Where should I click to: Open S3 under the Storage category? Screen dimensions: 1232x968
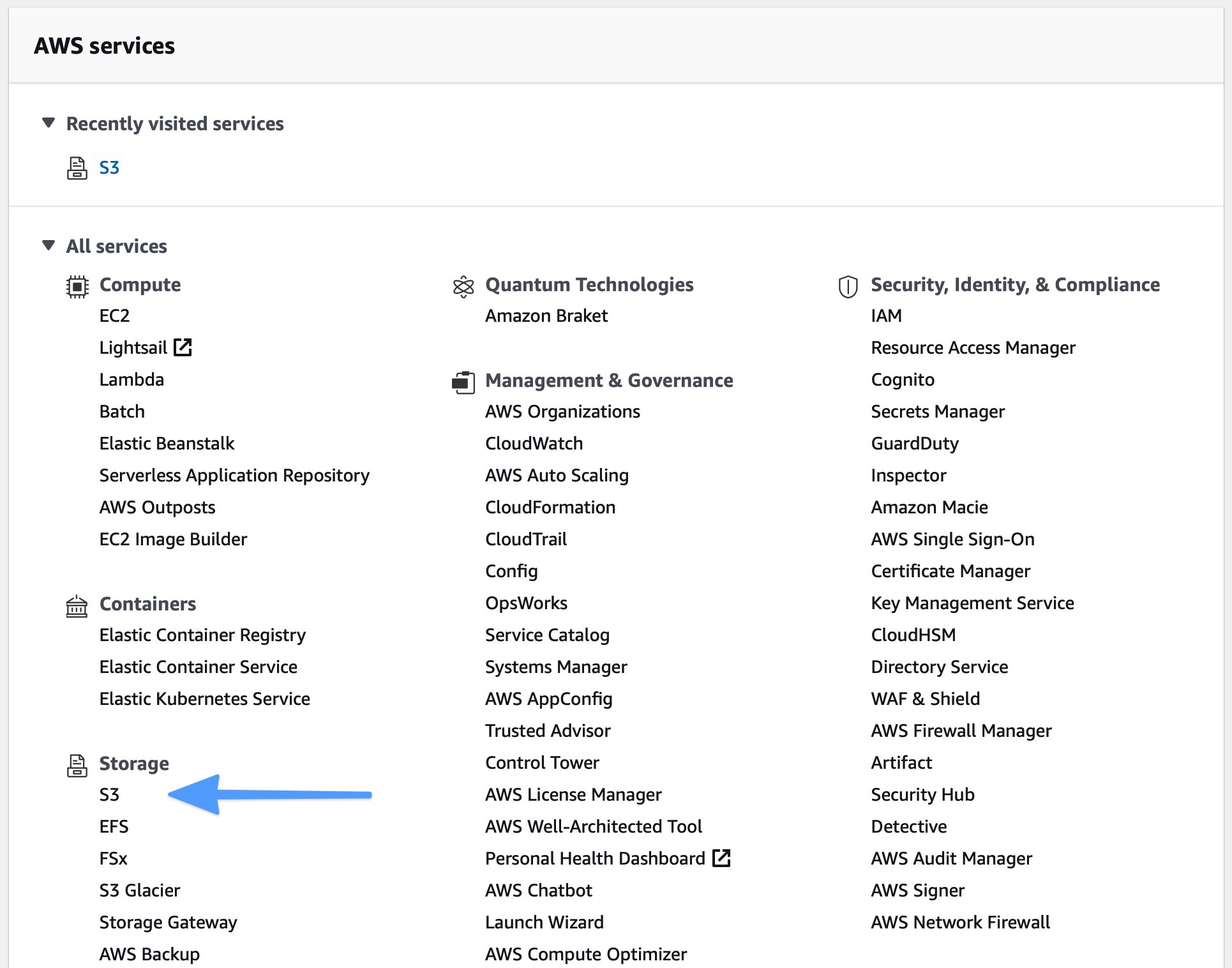(109, 794)
